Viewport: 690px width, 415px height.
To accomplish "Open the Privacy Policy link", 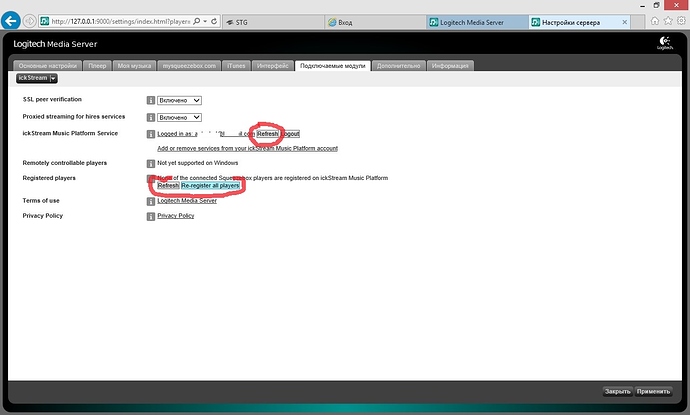I will point(176,216).
